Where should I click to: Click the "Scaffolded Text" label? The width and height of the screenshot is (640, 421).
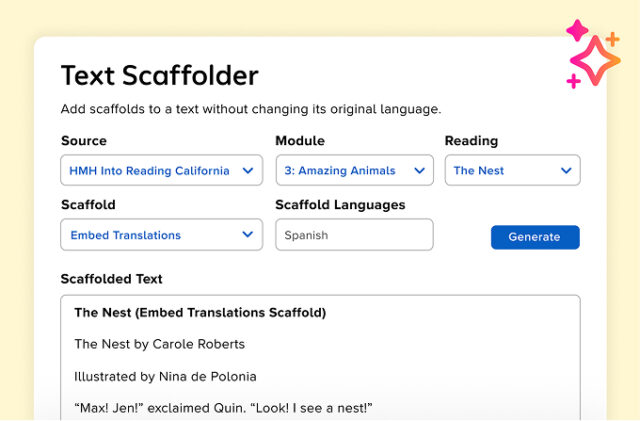(x=111, y=279)
